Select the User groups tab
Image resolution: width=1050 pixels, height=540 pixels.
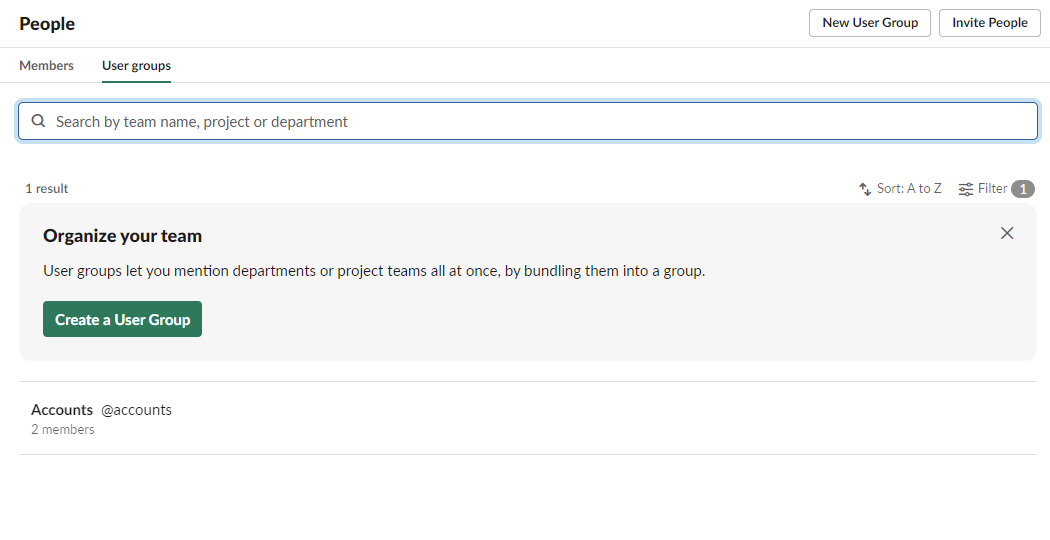tap(136, 66)
